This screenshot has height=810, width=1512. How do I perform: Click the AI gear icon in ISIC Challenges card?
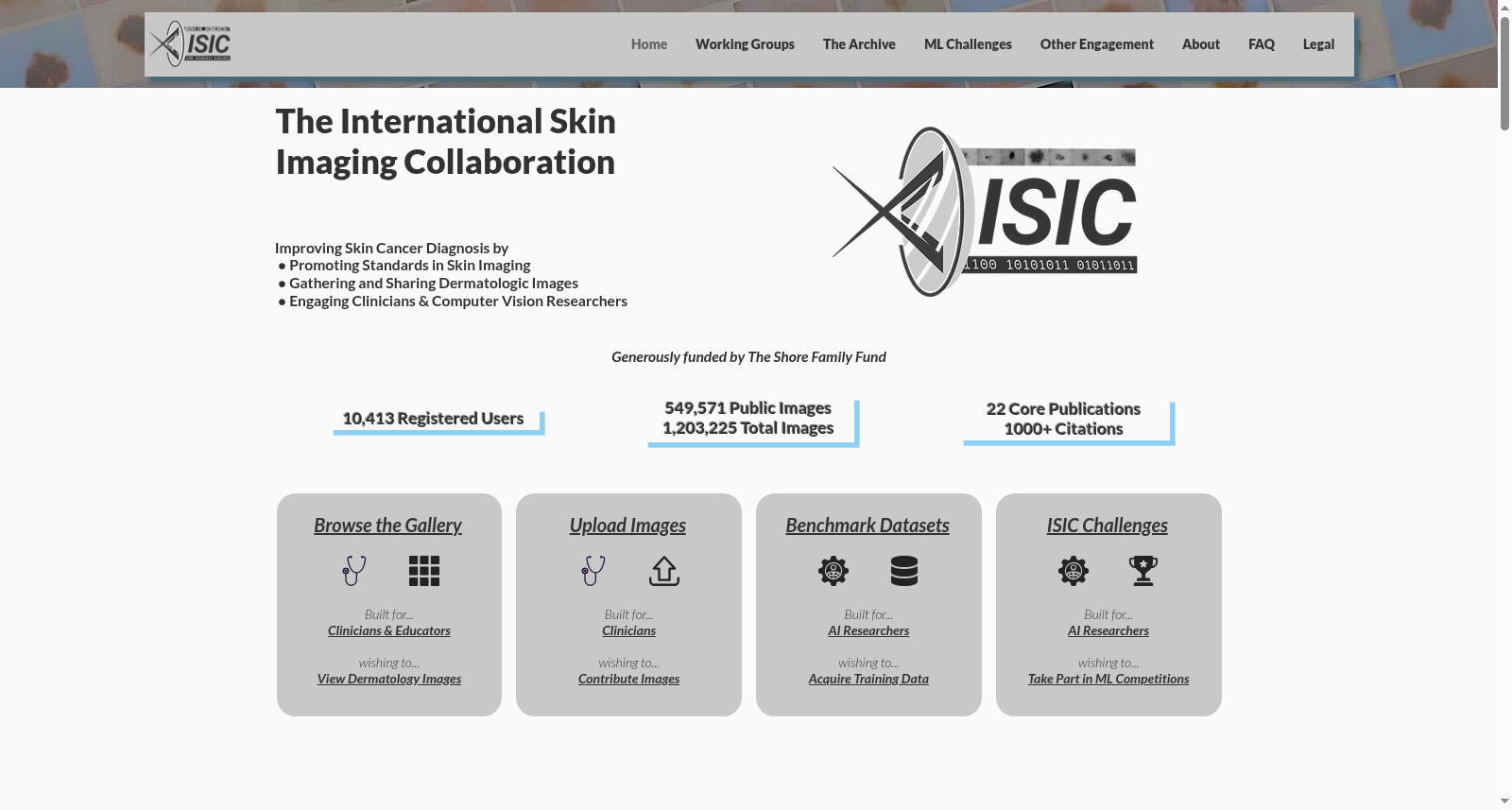(1074, 571)
